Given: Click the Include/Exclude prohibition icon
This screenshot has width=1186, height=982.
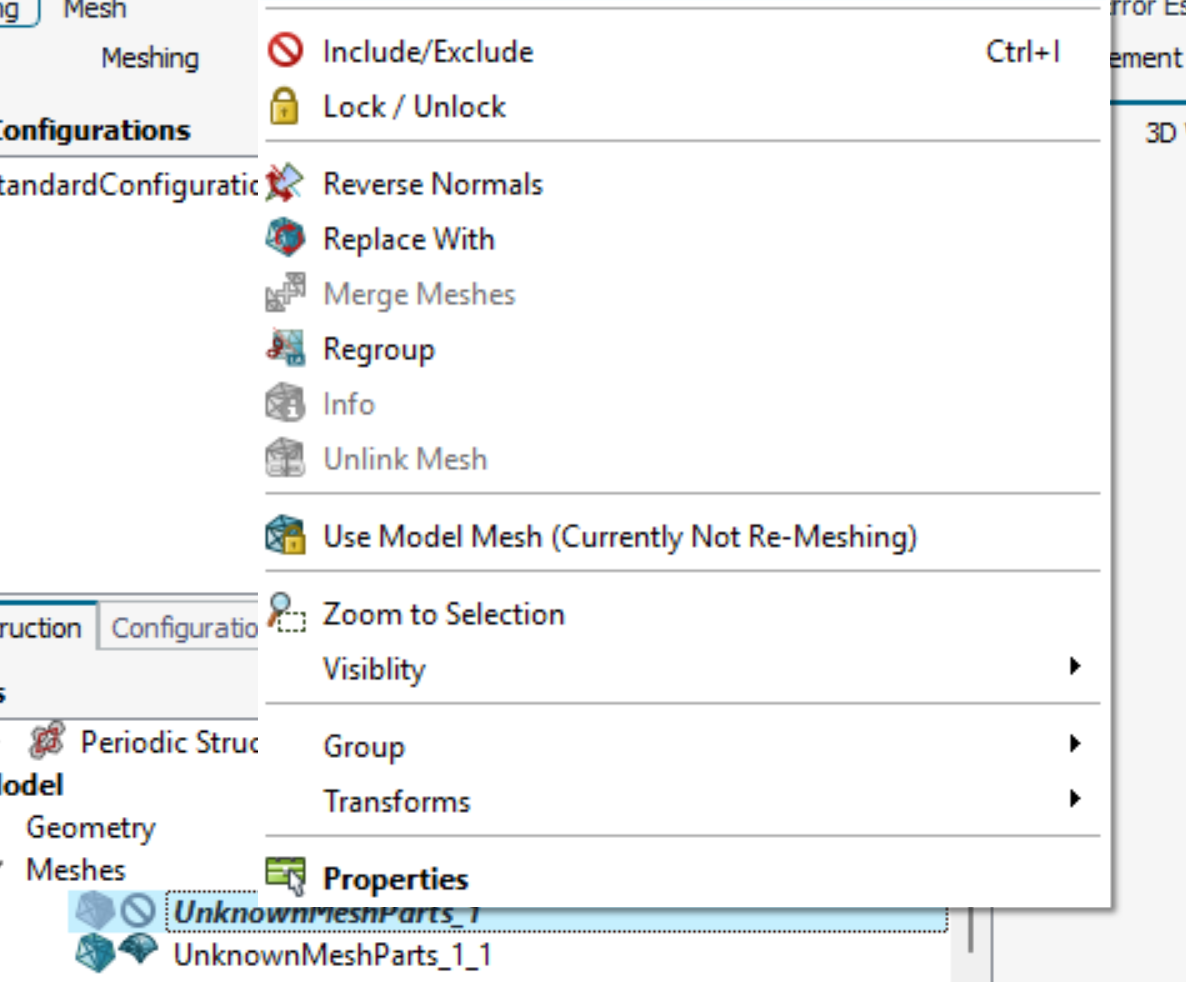Looking at the screenshot, I should 286,52.
